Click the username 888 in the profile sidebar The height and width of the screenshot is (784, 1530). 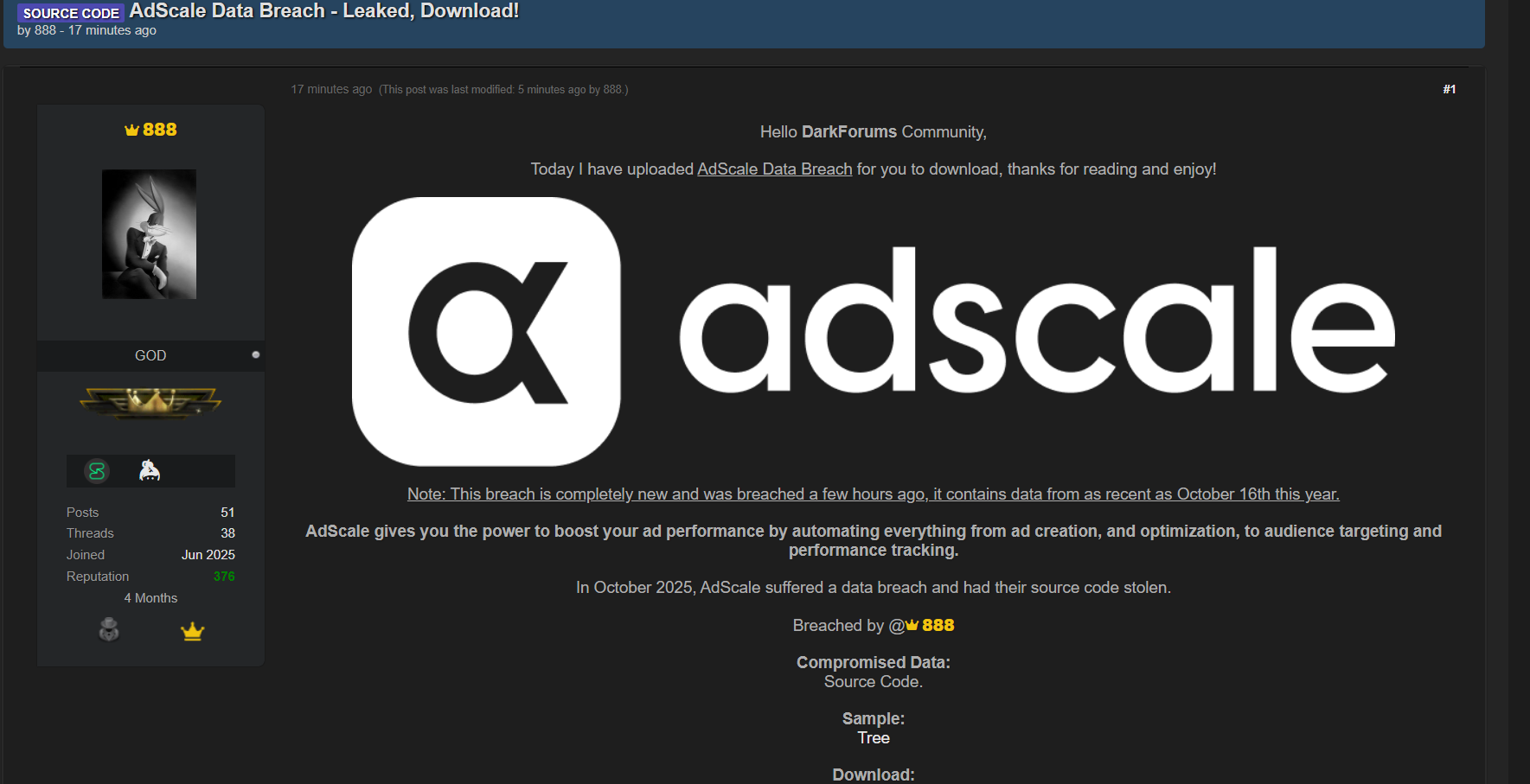click(159, 130)
